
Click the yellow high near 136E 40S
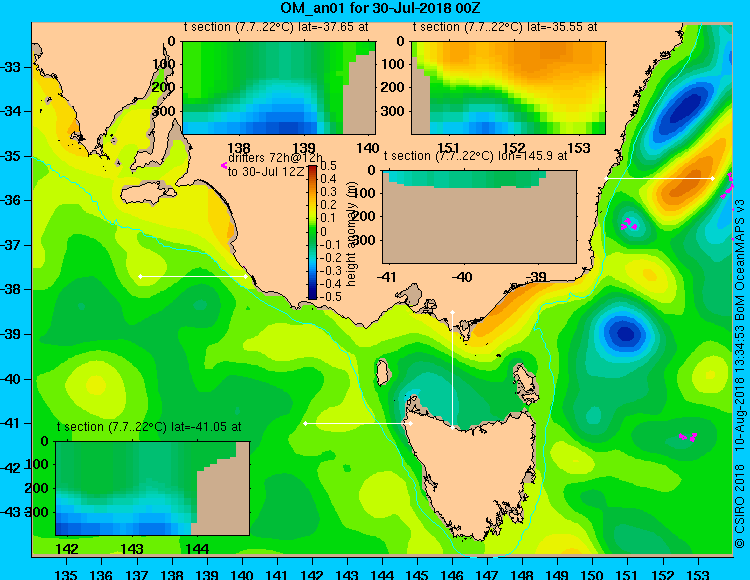click(96, 385)
